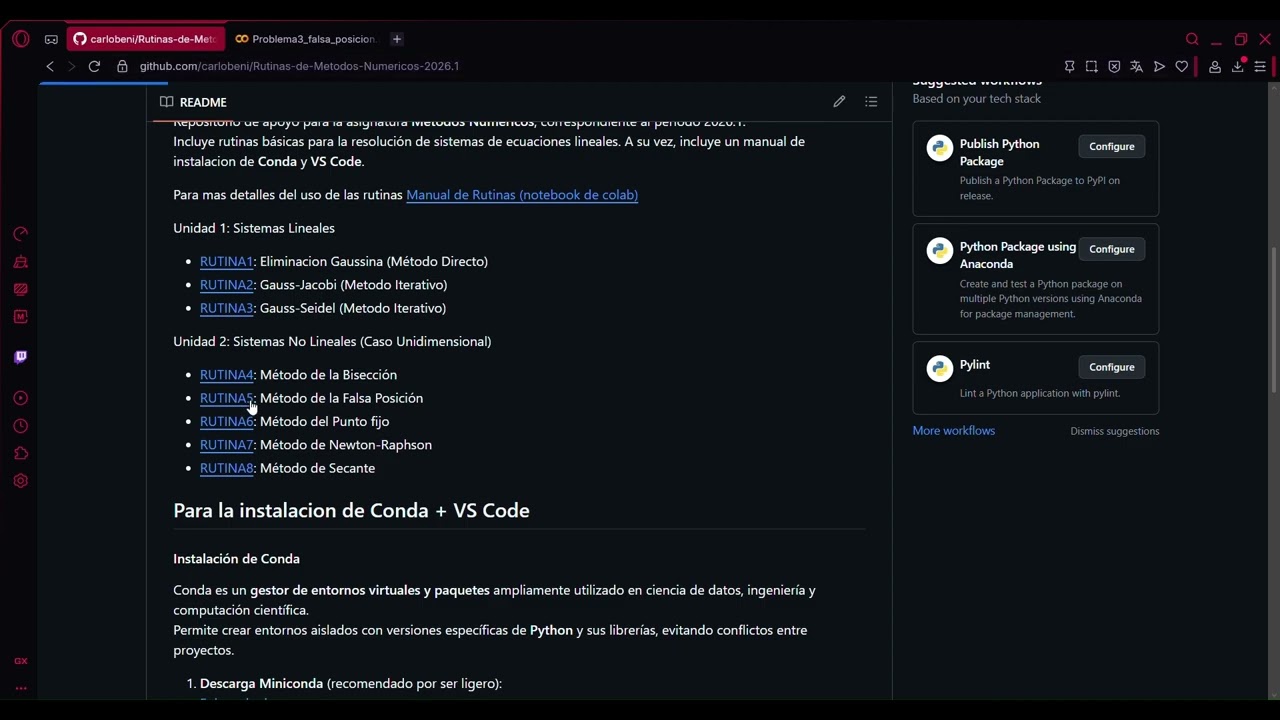This screenshot has height=720, width=1280.
Task: Open the M square sidebar icon
Action: pyautogui.click(x=20, y=317)
